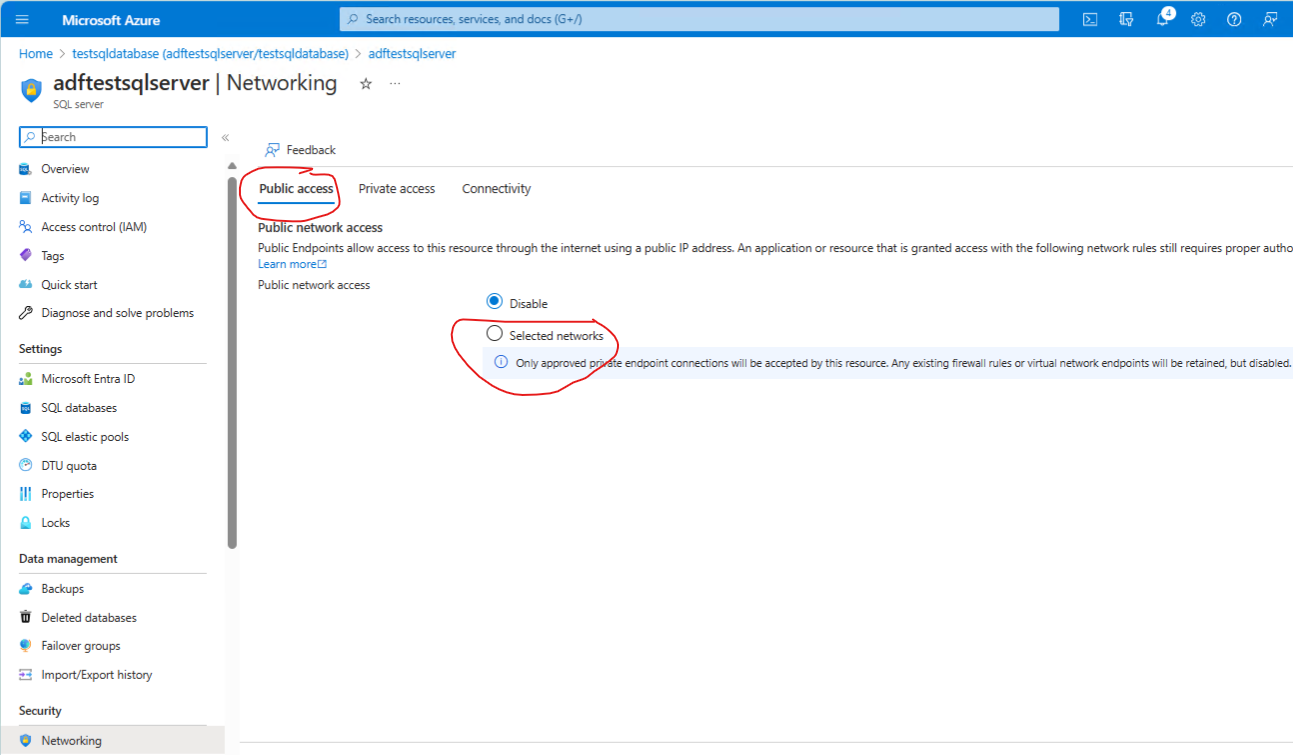Click the Failover groups icon
The image size is (1293, 755).
(x=26, y=646)
